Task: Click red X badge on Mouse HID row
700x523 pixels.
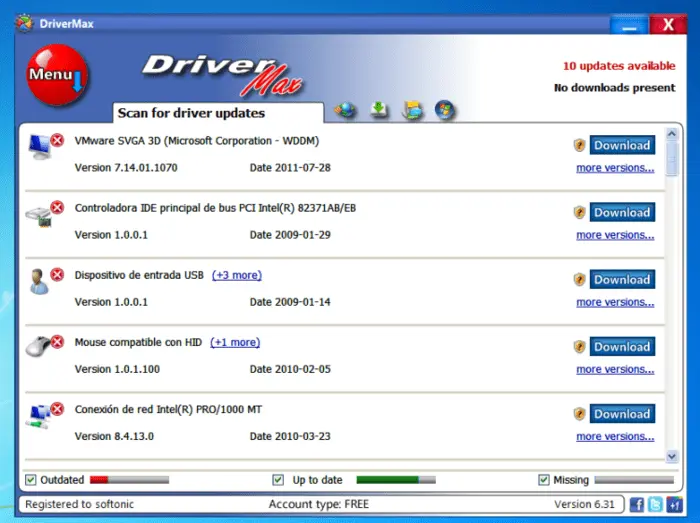Action: [57, 342]
